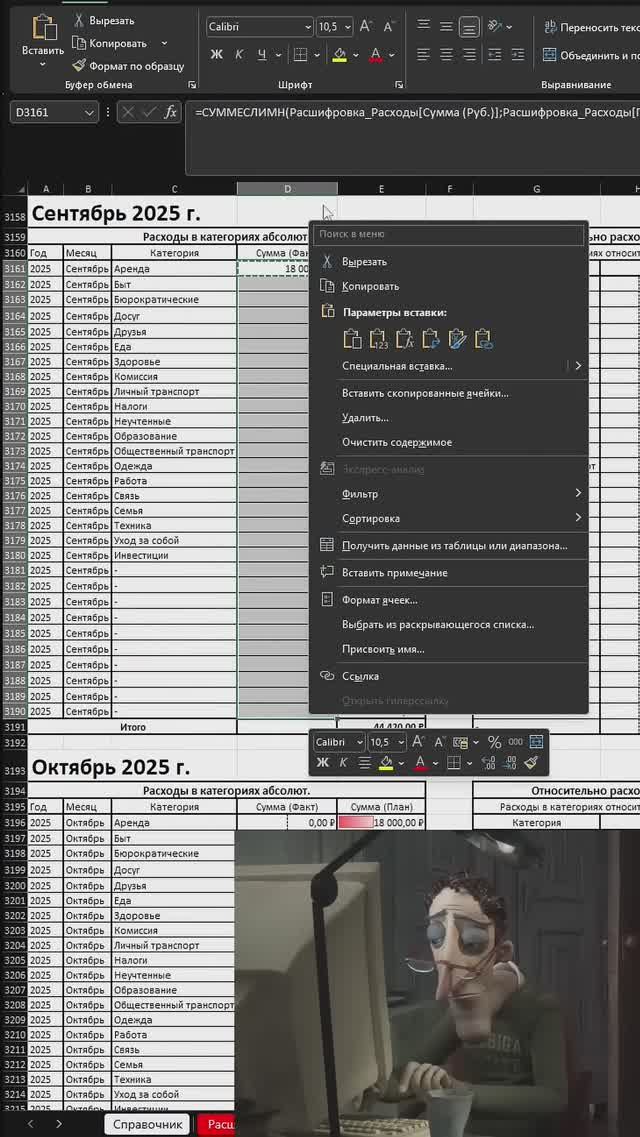Click the formula bar cancel X icon
The height and width of the screenshot is (1137, 640).
click(x=128, y=112)
